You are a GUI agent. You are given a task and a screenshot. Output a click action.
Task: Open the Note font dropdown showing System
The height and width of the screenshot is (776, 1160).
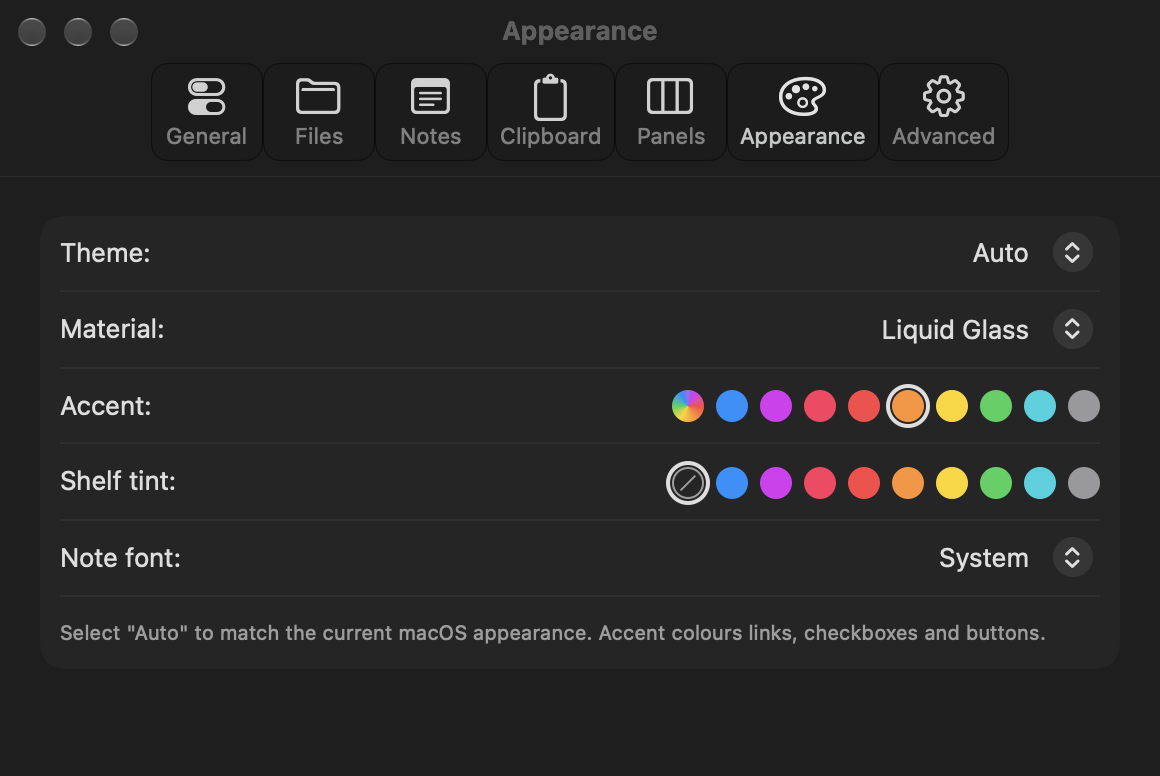point(1073,557)
